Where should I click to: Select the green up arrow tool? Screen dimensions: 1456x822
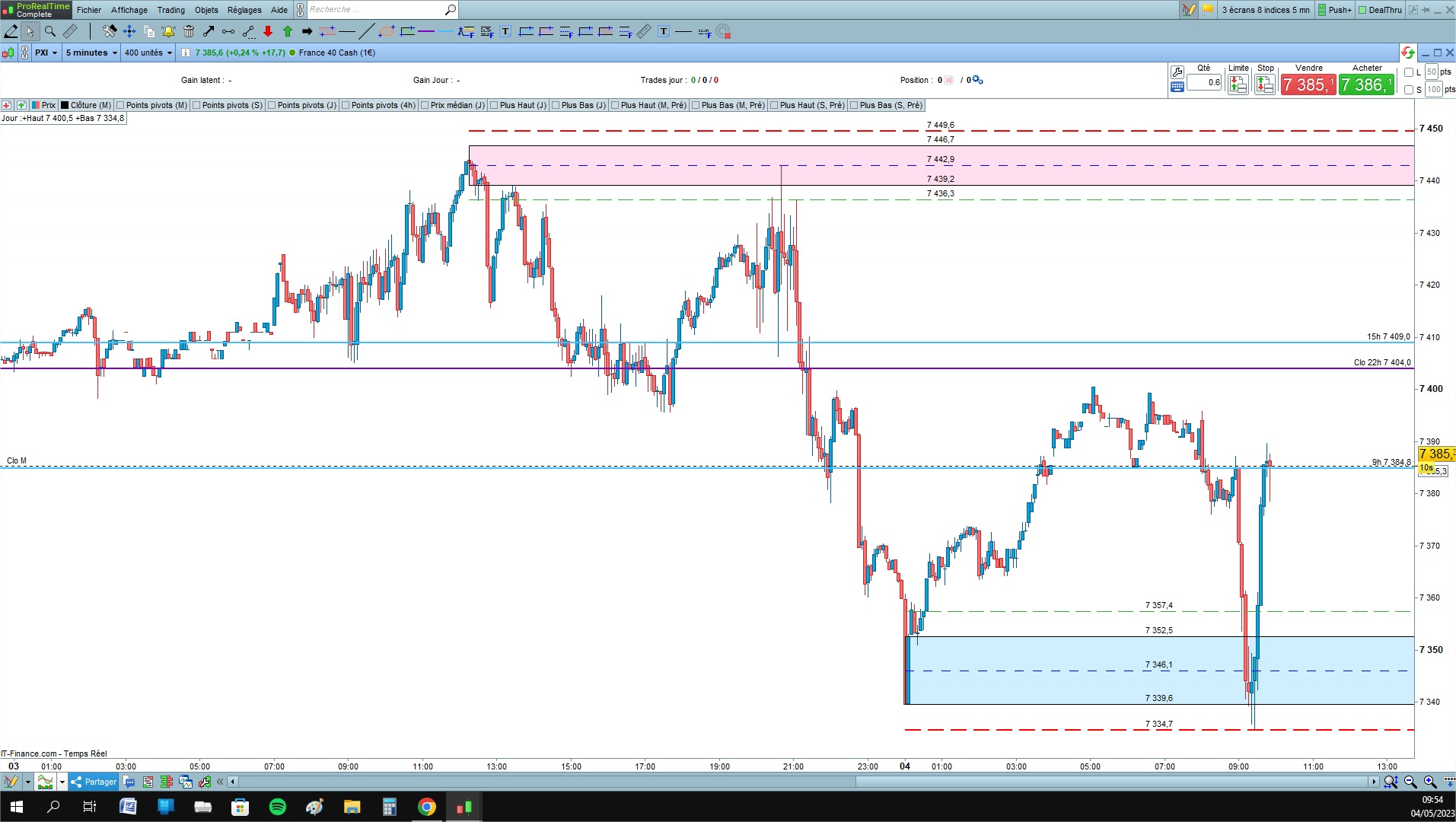[x=288, y=31]
